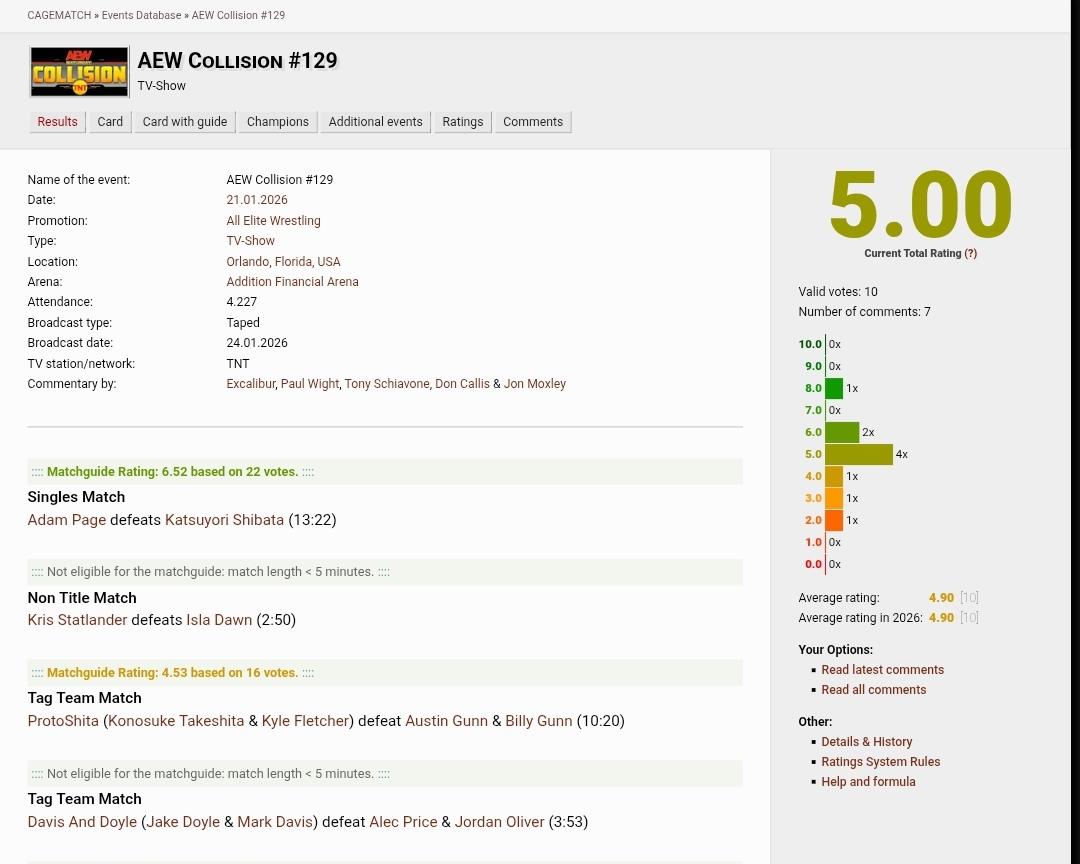Click the AEW Collision #129 breadcrumb
Viewport: 1080px width, 864px height.
pos(238,15)
